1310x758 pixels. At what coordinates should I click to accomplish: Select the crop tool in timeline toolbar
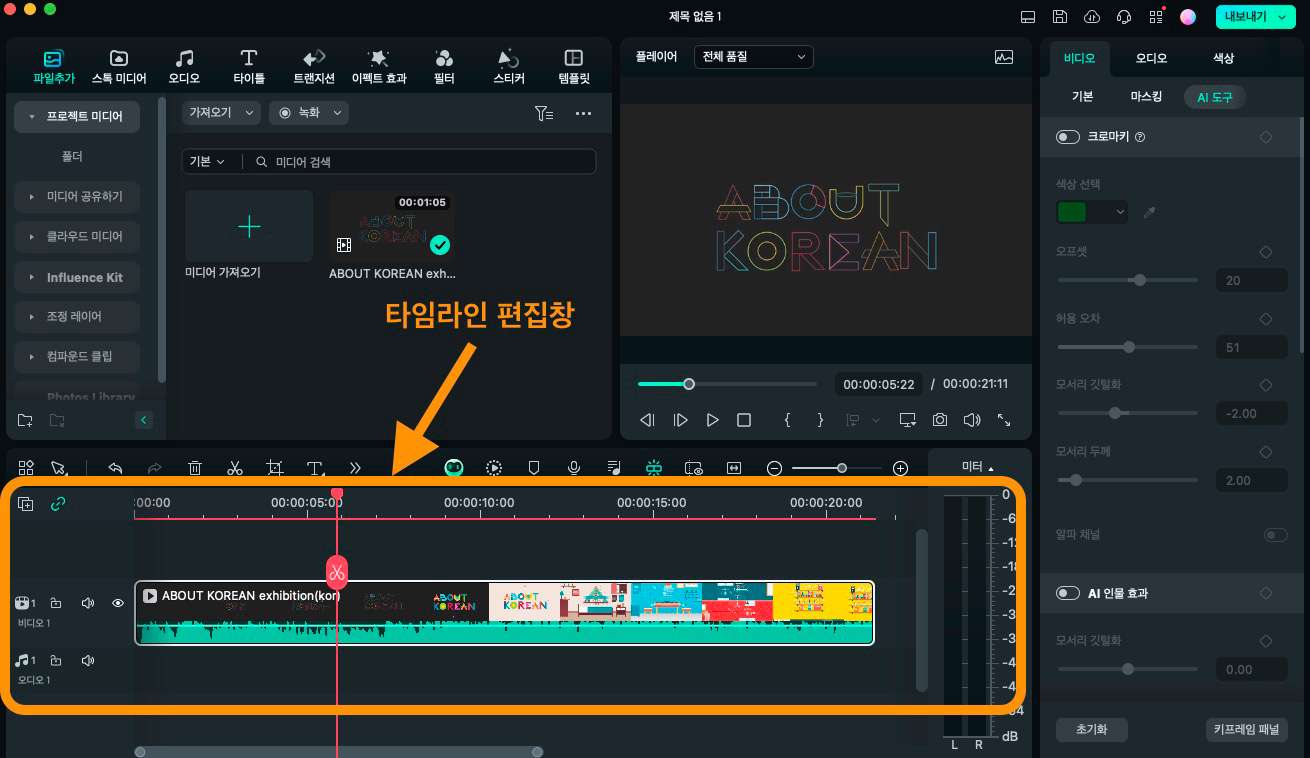click(x=275, y=467)
